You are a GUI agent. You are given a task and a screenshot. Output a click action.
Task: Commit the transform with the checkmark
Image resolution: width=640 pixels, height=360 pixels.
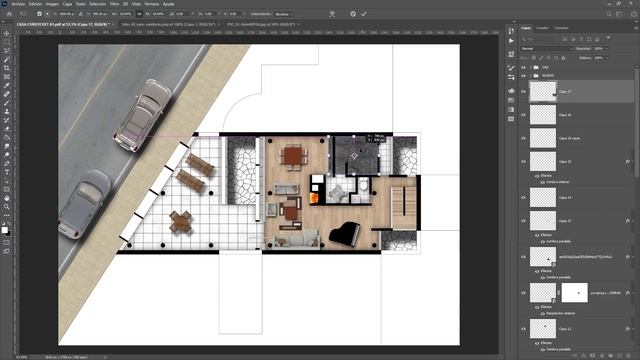[364, 13]
